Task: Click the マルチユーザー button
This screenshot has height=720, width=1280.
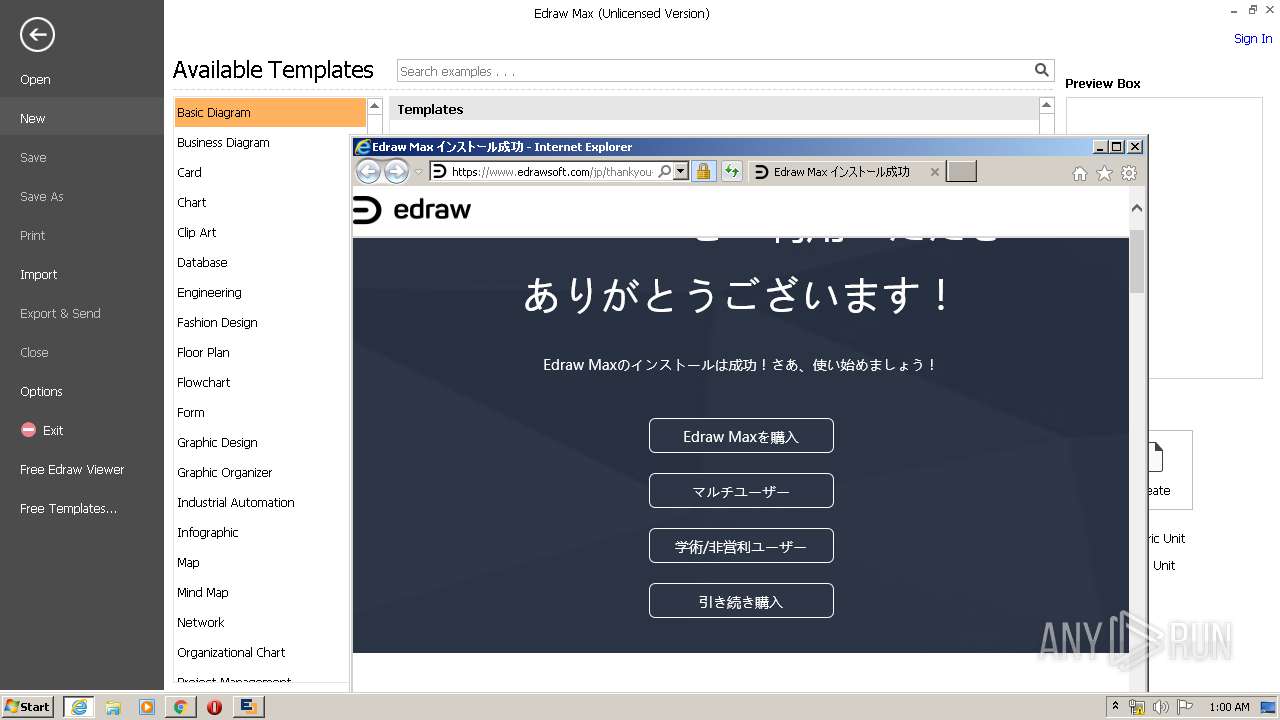Action: (x=741, y=491)
